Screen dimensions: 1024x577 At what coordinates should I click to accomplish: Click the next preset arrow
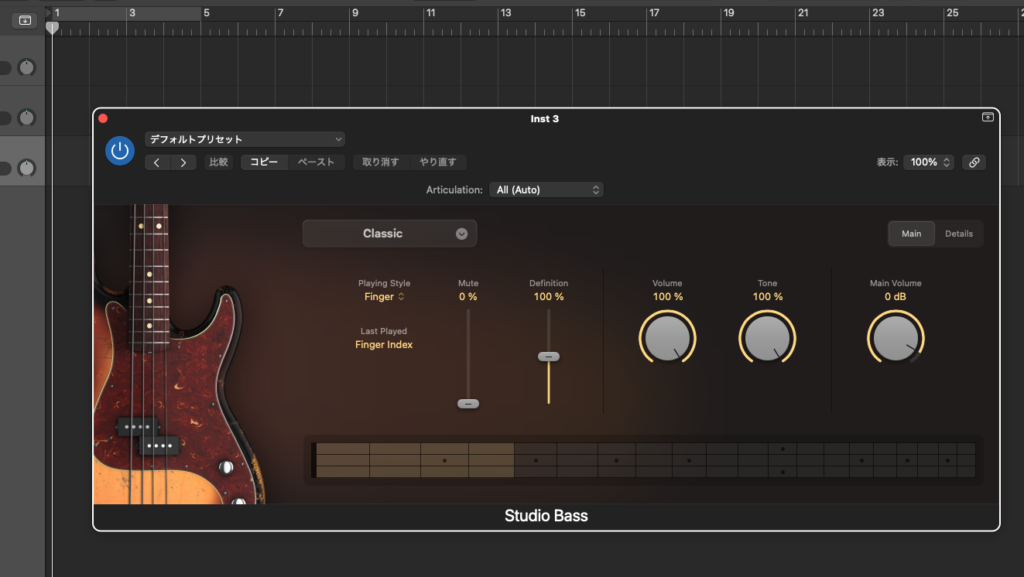183,163
